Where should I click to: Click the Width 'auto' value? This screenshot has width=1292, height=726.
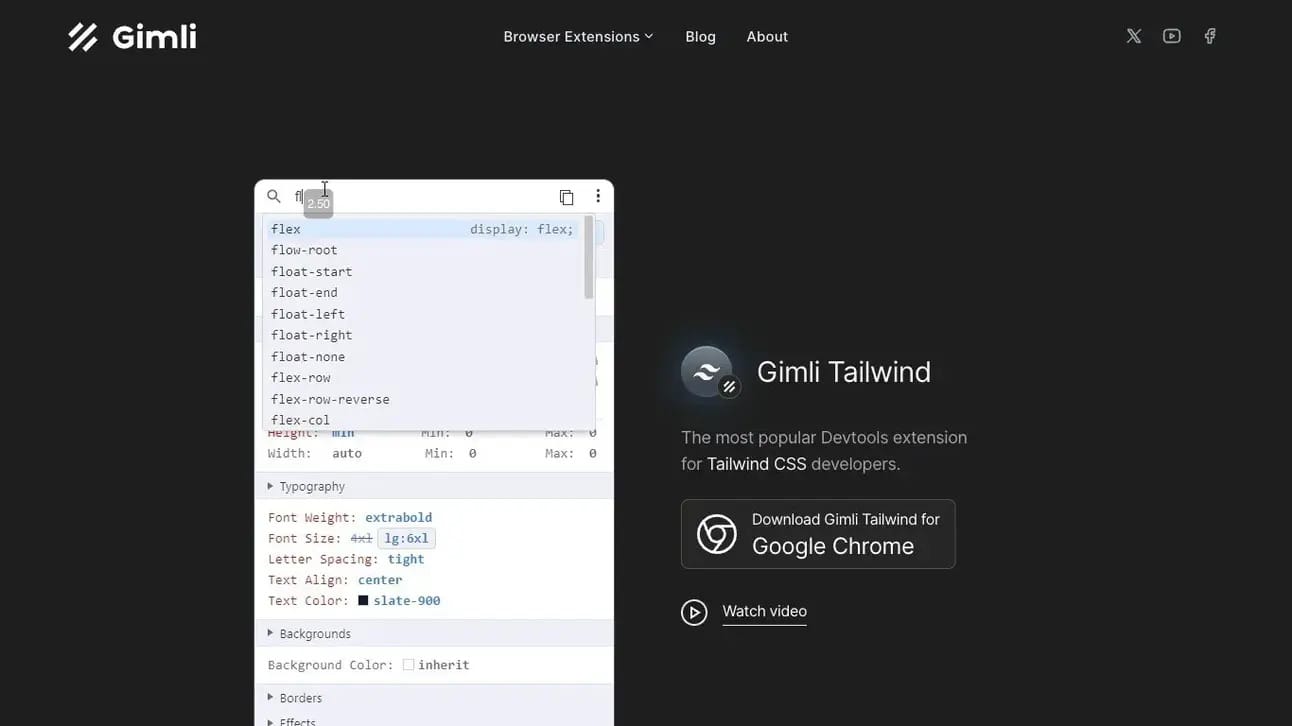(x=347, y=453)
